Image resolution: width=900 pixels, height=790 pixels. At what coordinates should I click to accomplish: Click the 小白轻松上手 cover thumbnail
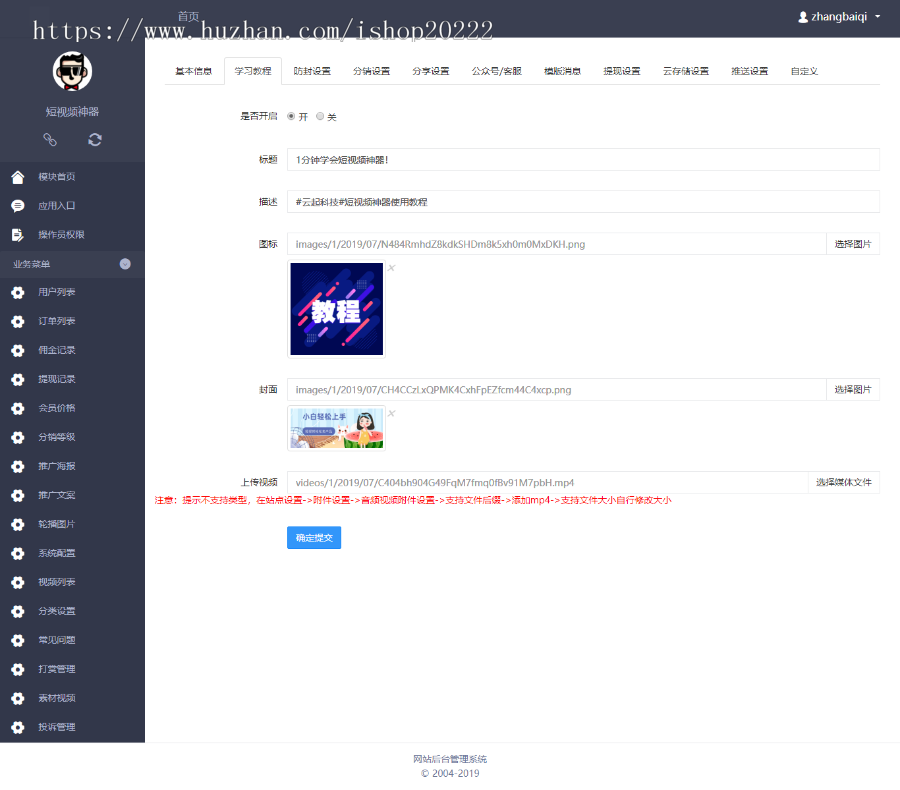336,428
